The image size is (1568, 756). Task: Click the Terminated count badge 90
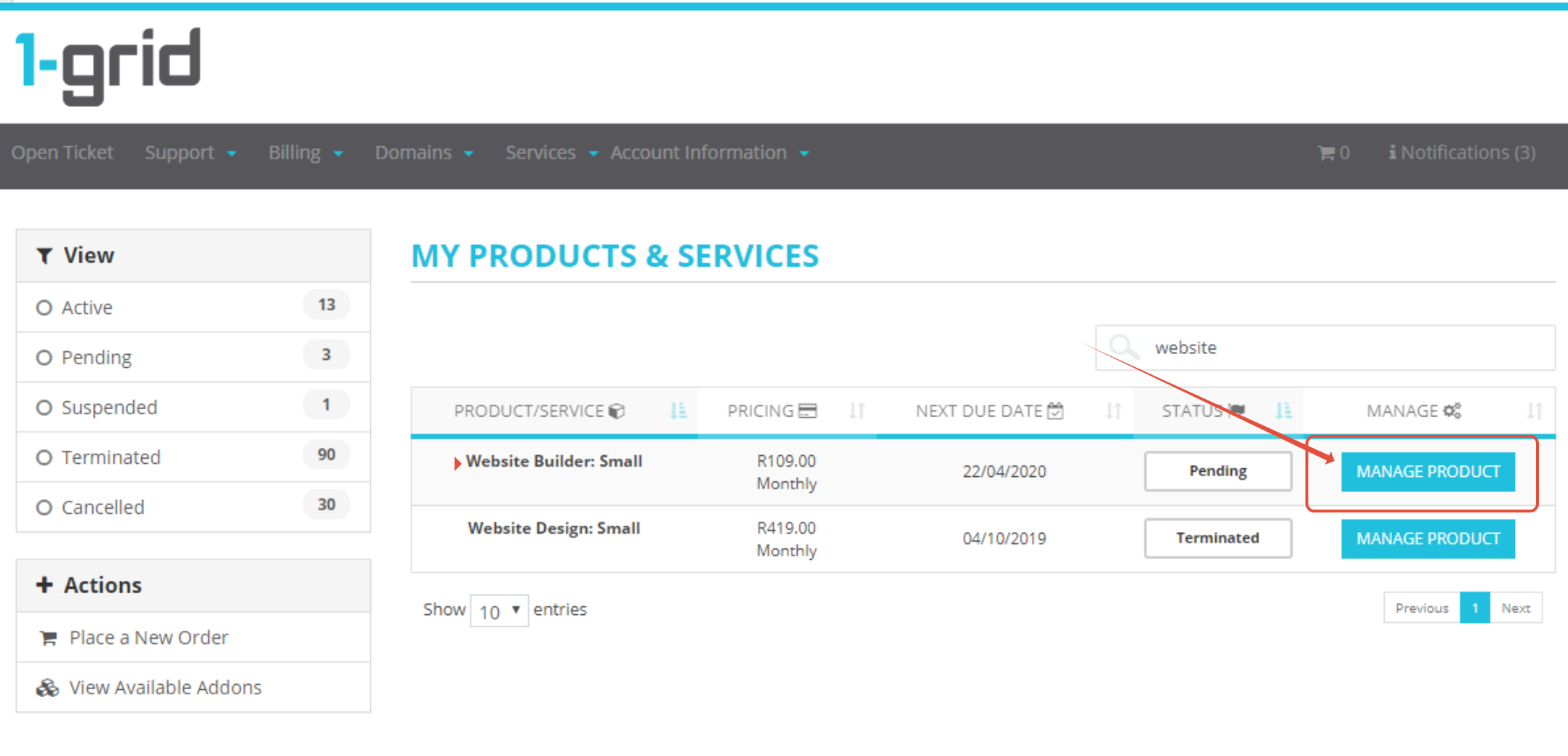tap(327, 454)
